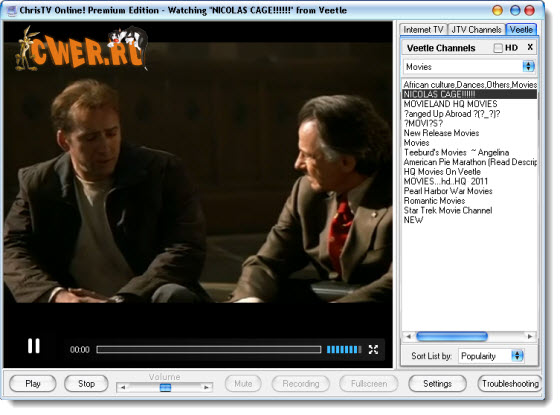Image resolution: width=560 pixels, height=415 pixels.
Task: Switch to the Internet TV tab
Action: coord(423,30)
